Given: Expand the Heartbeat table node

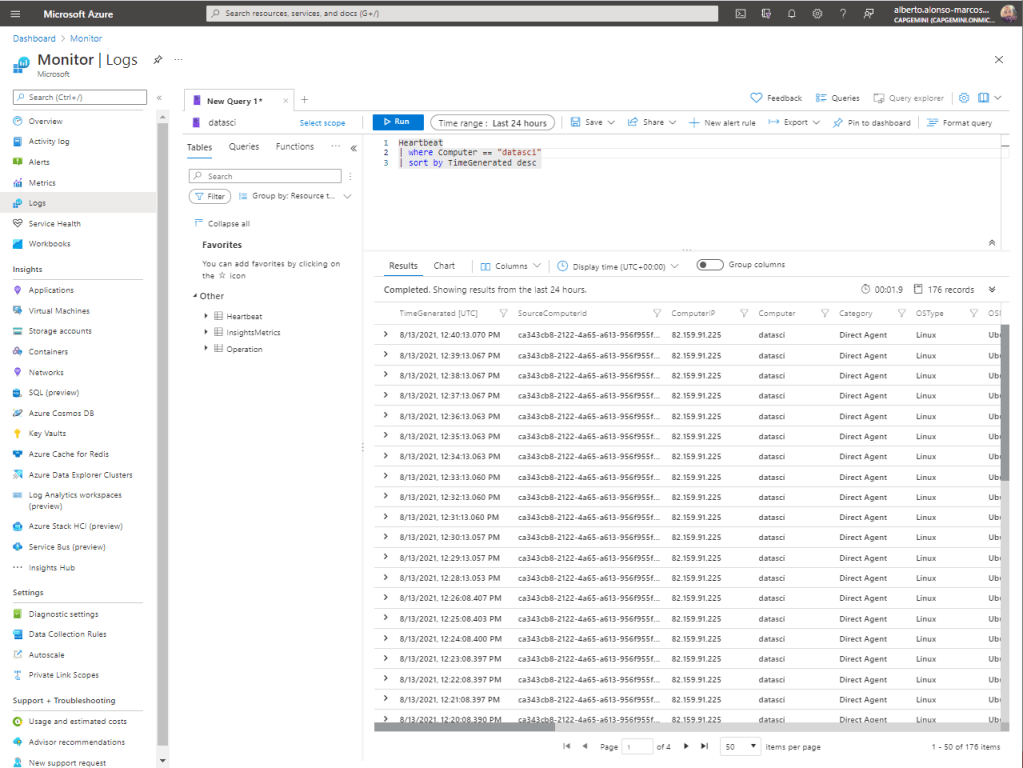Looking at the screenshot, I should [206, 316].
